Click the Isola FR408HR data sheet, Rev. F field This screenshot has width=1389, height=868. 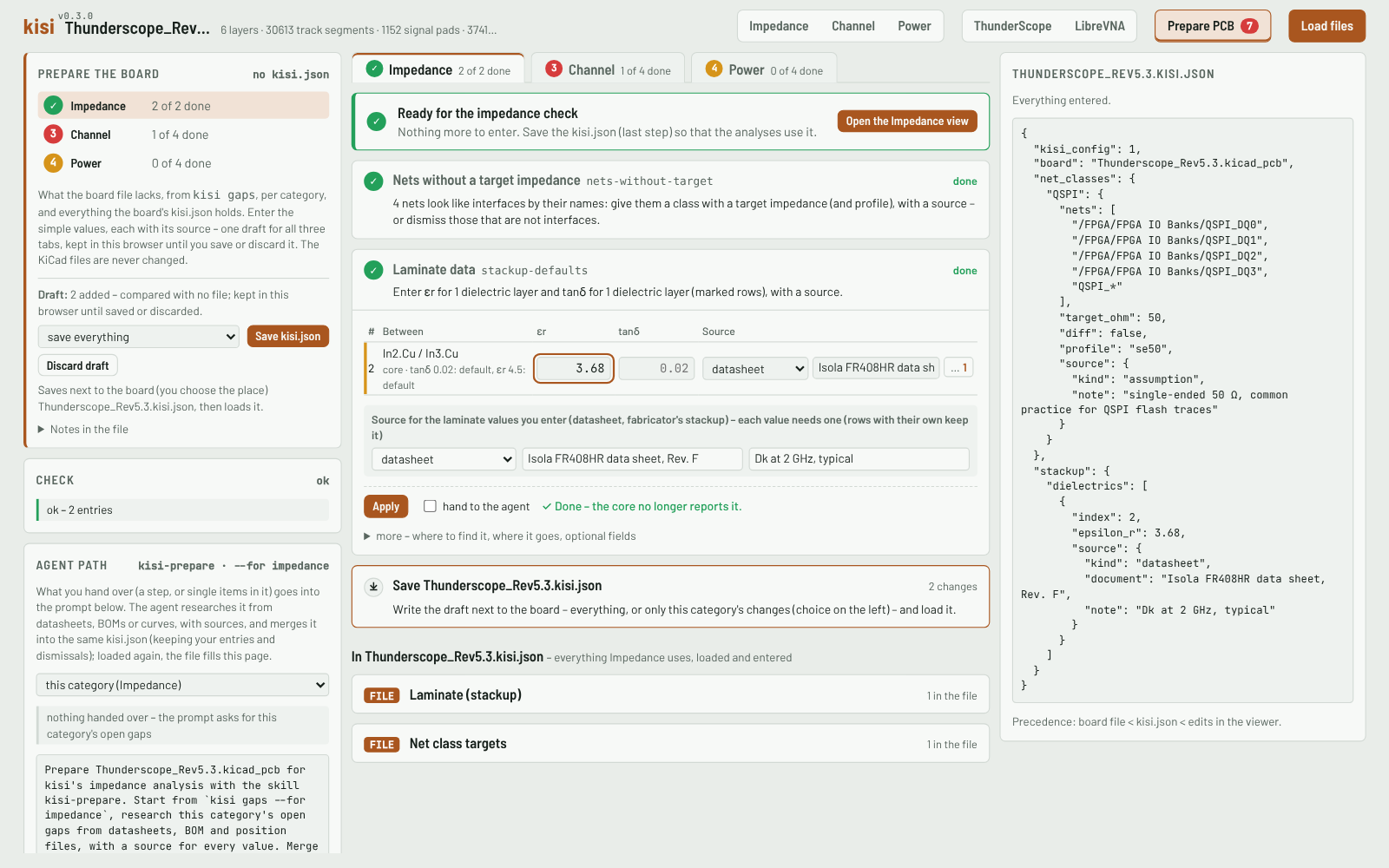tap(633, 459)
